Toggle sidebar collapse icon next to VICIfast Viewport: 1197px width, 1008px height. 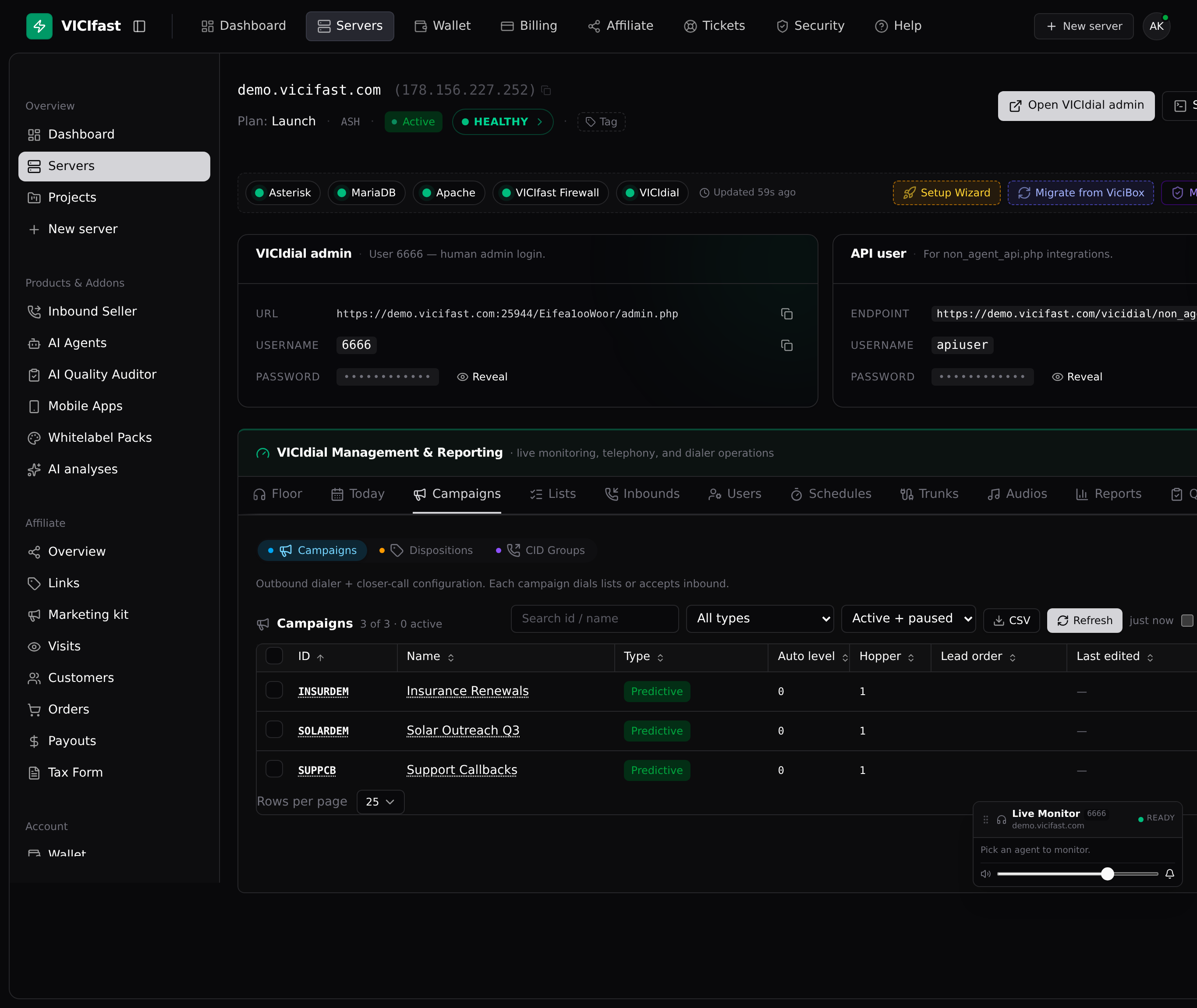pos(139,26)
